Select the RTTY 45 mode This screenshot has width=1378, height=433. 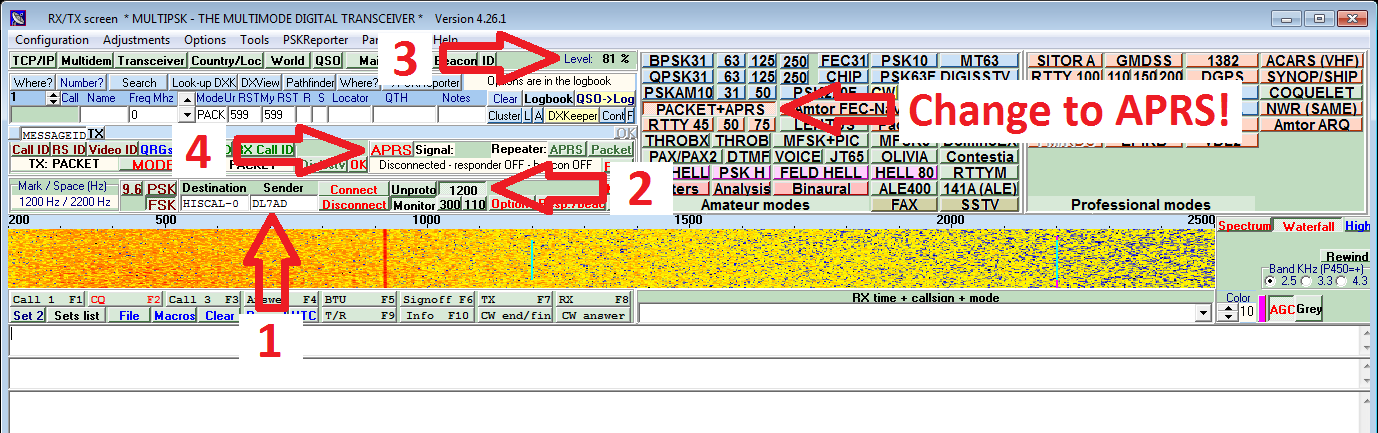click(x=679, y=125)
